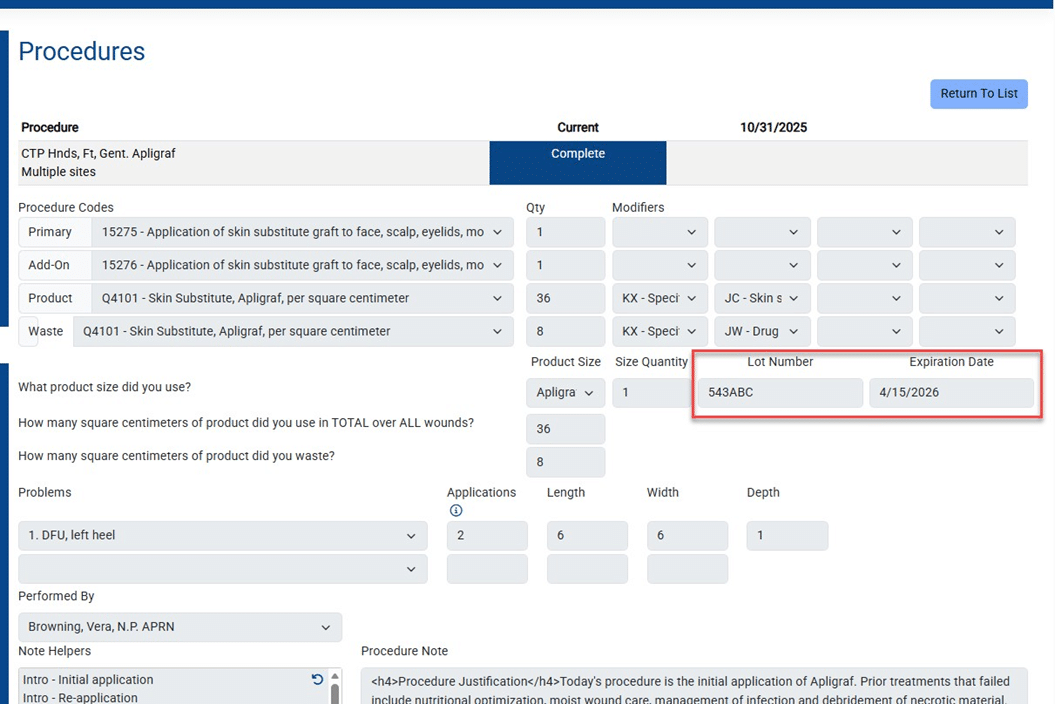Click the Length field for DFU problem
The height and width of the screenshot is (704, 1055).
click(x=587, y=536)
